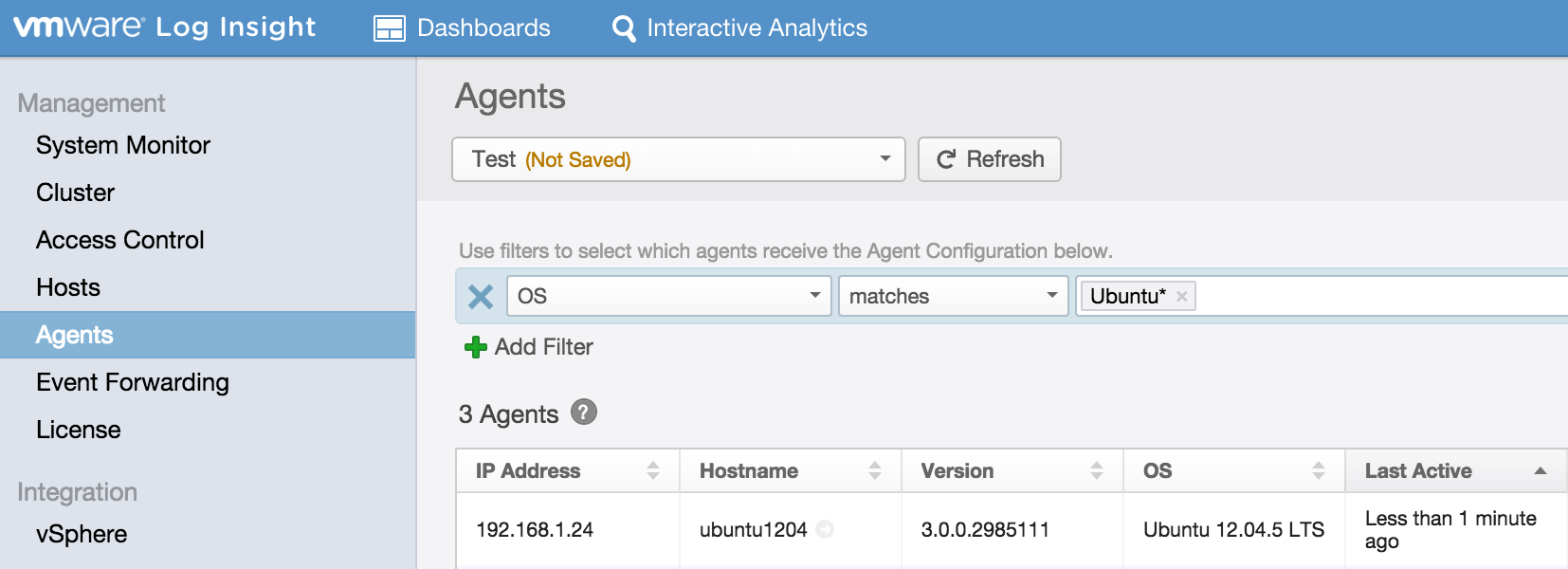The height and width of the screenshot is (569, 1568).
Task: Open the Dashboards tab
Action: 463,28
